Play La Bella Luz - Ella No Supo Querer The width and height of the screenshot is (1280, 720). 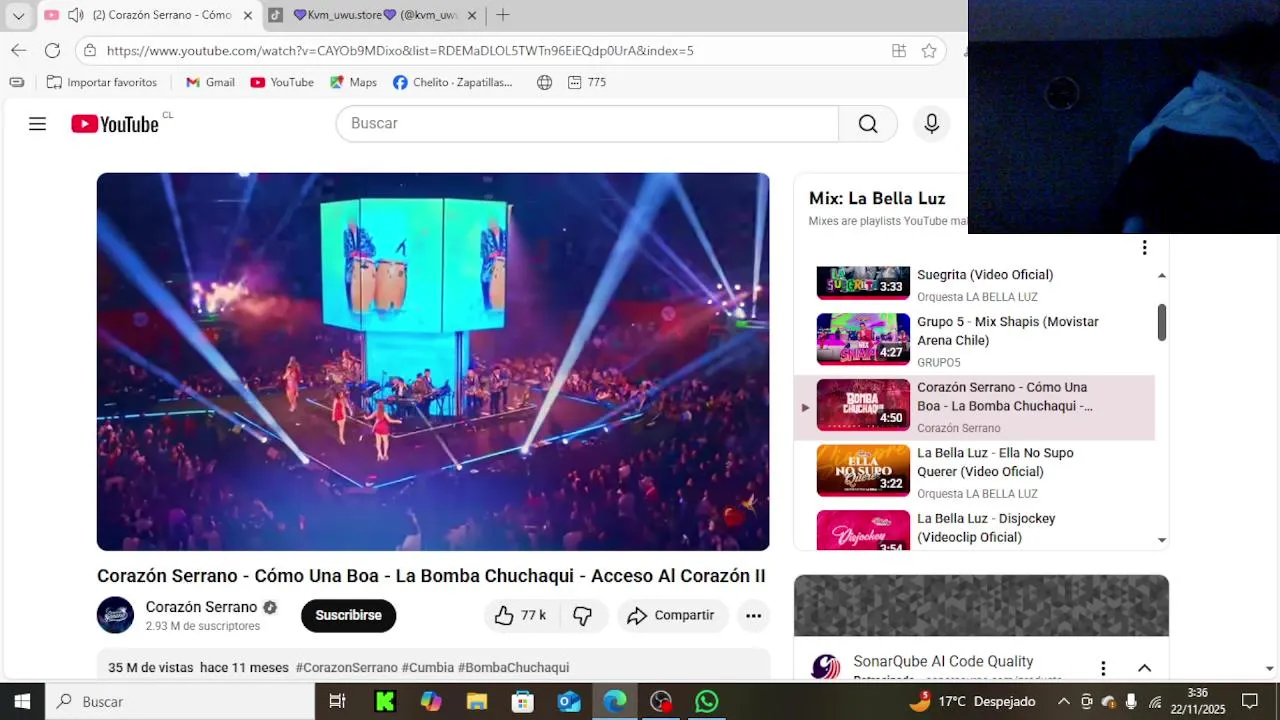pyautogui.click(x=974, y=472)
